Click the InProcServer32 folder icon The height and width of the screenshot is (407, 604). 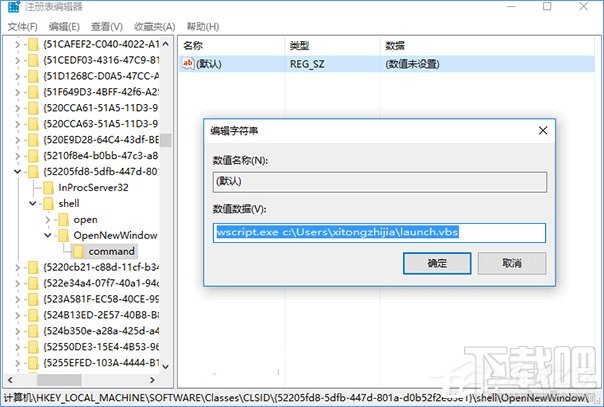pos(49,188)
